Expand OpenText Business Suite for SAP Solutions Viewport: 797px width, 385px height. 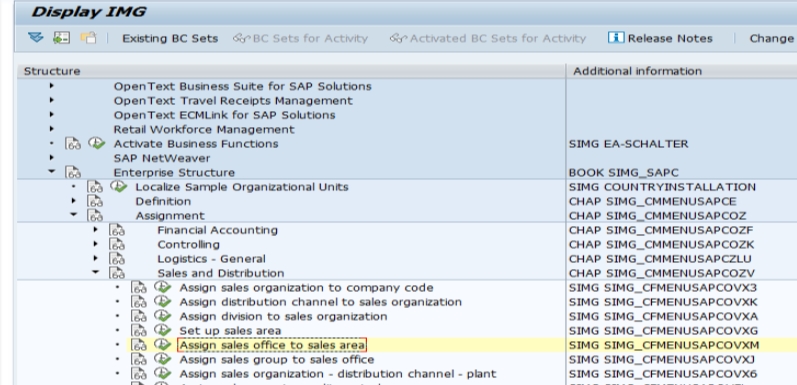pyautogui.click(x=51, y=86)
